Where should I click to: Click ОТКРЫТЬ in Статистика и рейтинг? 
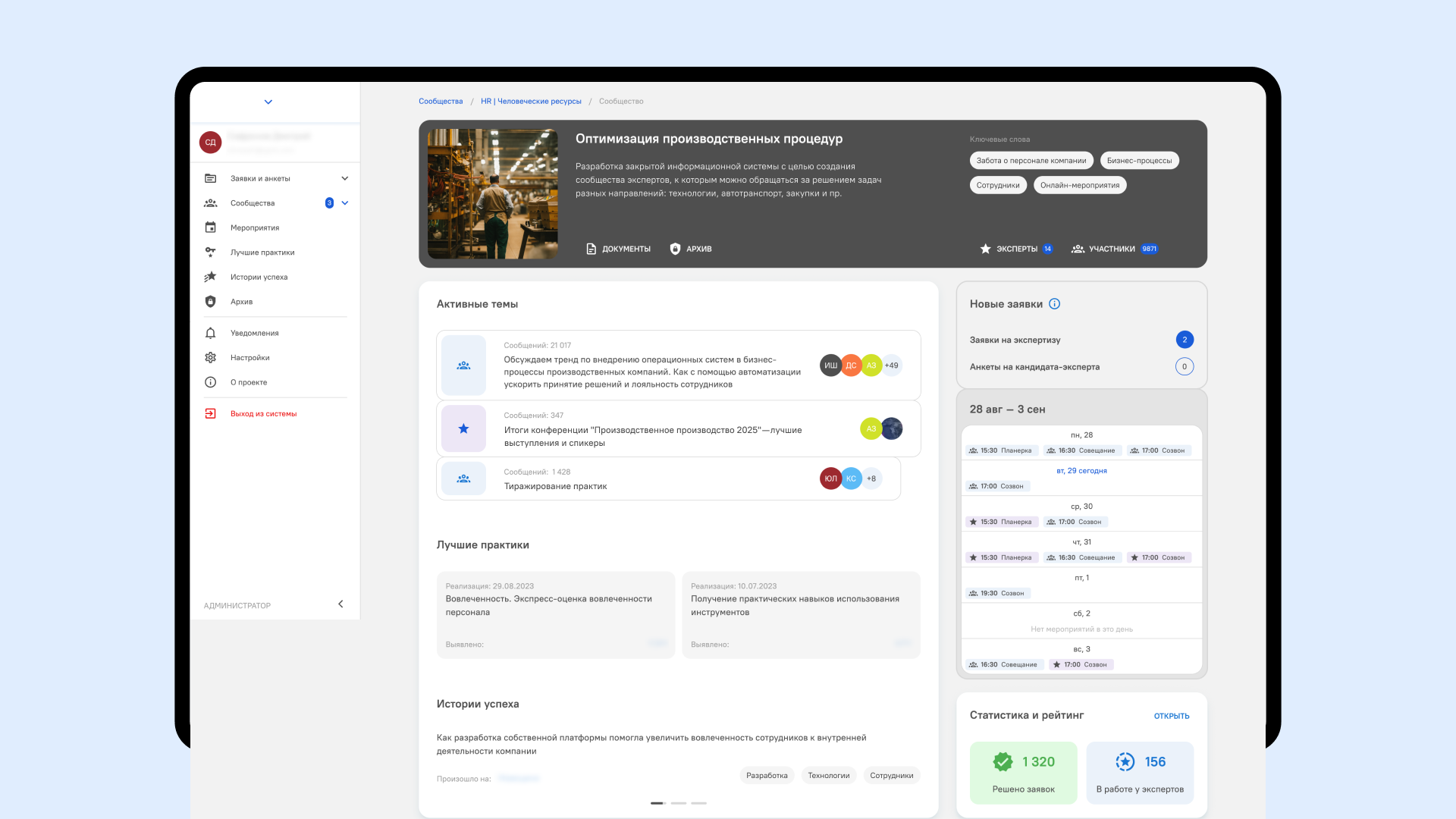pyautogui.click(x=1172, y=716)
